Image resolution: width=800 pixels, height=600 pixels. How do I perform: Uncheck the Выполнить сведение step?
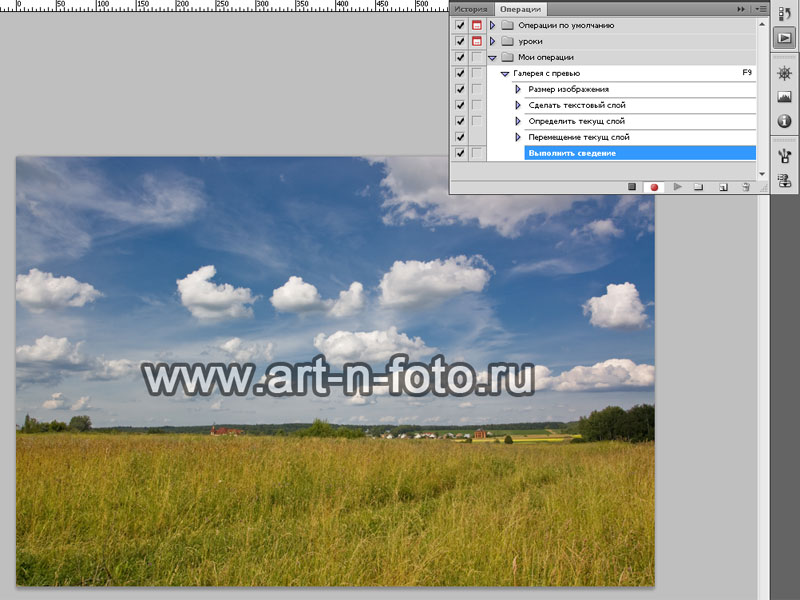pyautogui.click(x=460, y=153)
